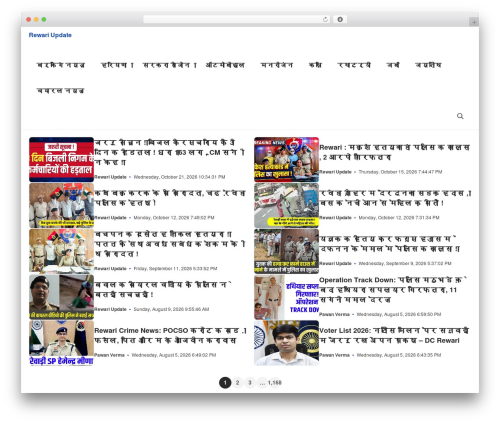Open thumbnail of the October 21, 2026 article
The image size is (500, 423).
click(x=61, y=159)
